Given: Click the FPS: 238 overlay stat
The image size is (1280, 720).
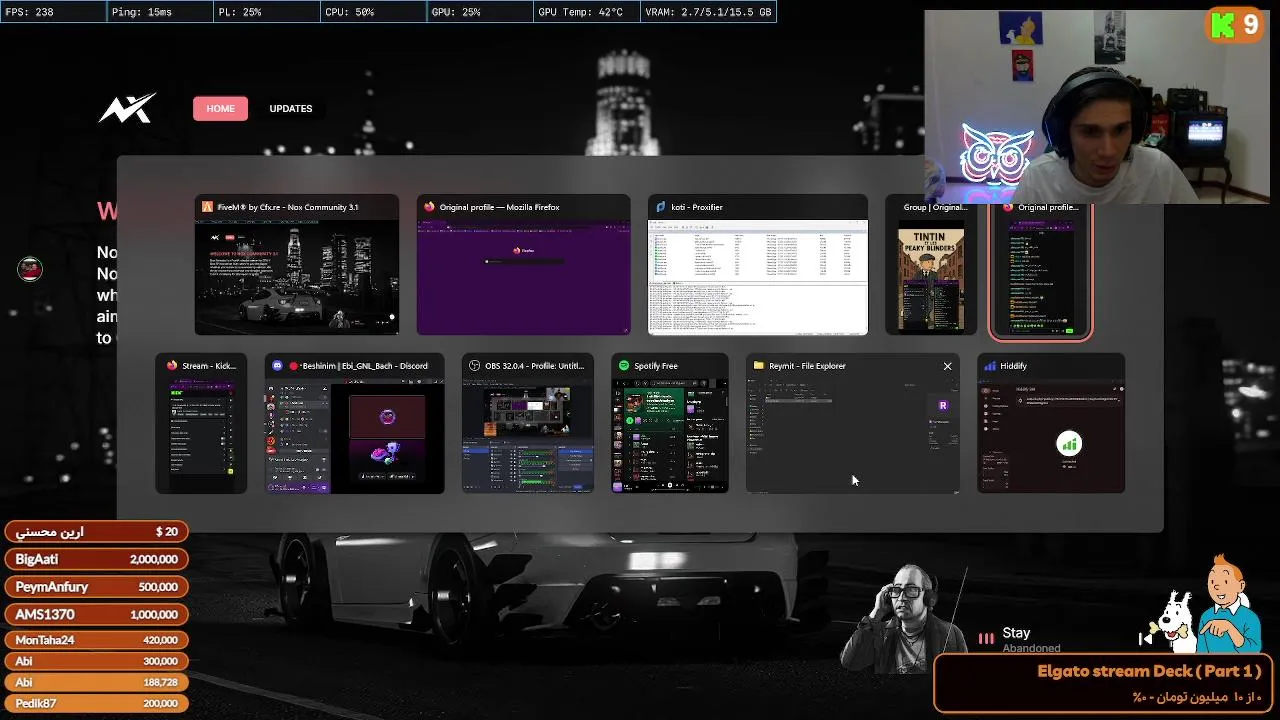Looking at the screenshot, I should coord(53,12).
